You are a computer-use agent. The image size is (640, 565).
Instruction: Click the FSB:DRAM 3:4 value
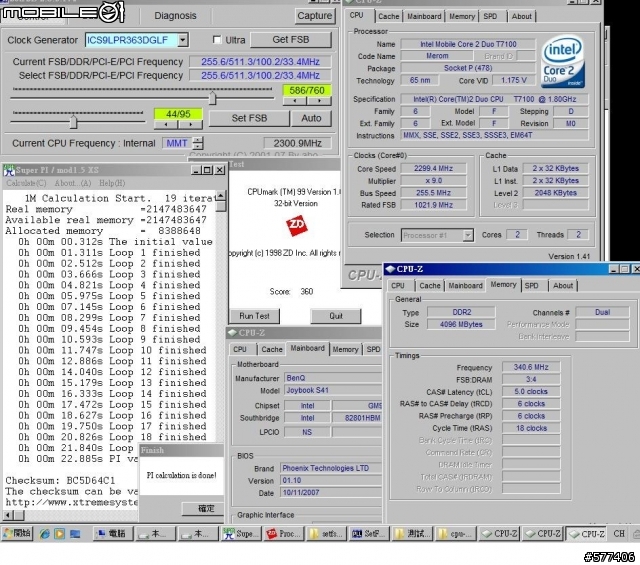(x=531, y=379)
